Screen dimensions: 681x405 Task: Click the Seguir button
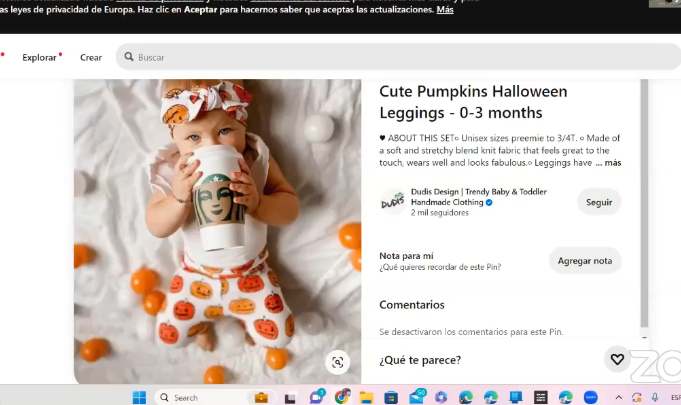(x=599, y=201)
